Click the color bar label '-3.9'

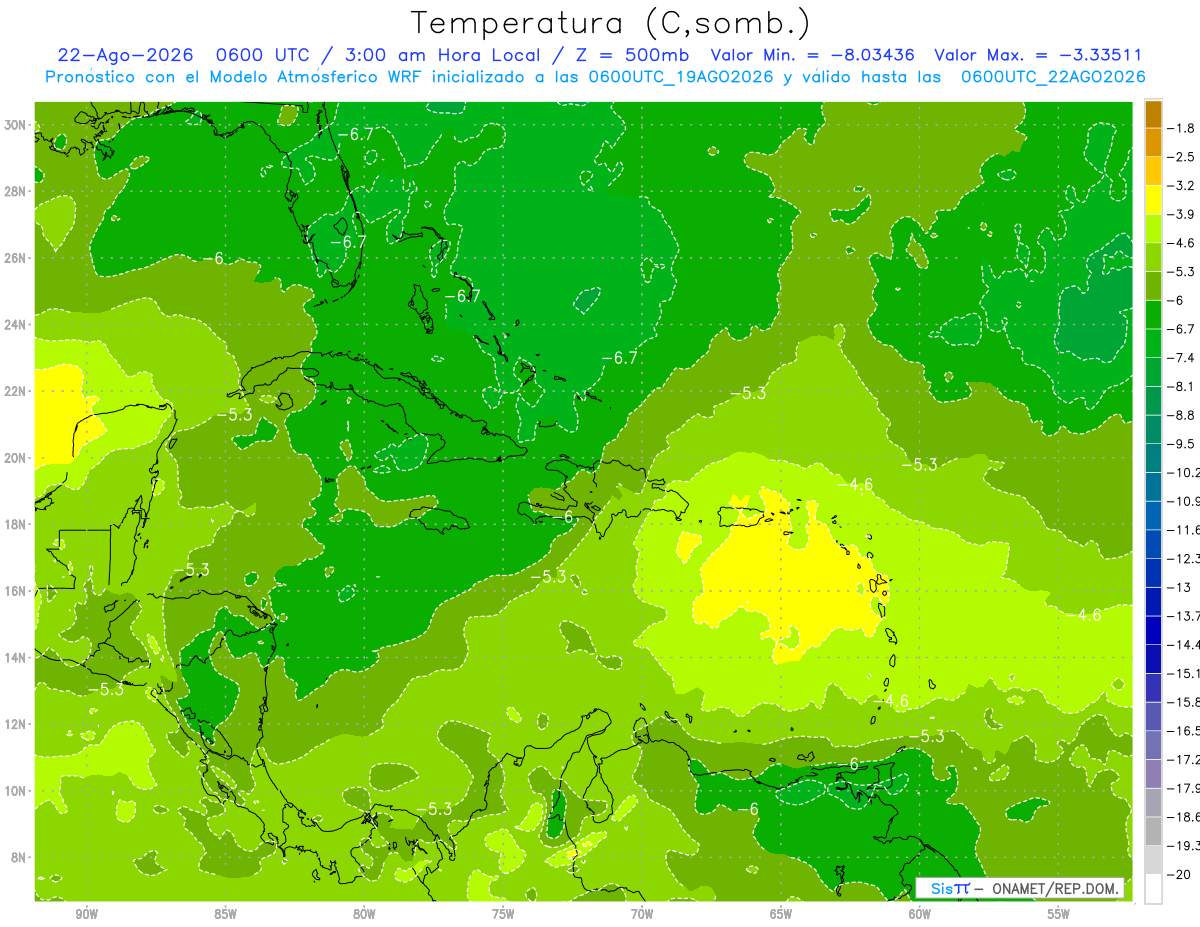click(x=1181, y=214)
